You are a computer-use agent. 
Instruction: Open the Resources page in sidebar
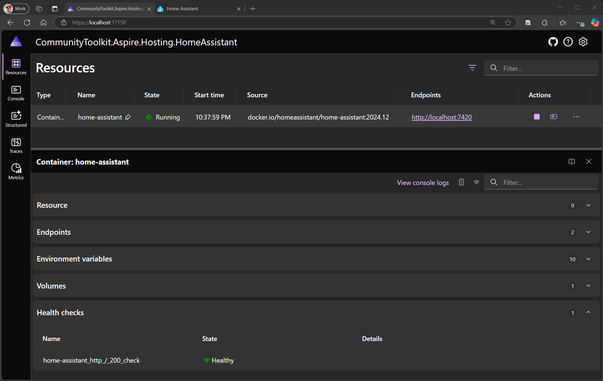coord(16,67)
